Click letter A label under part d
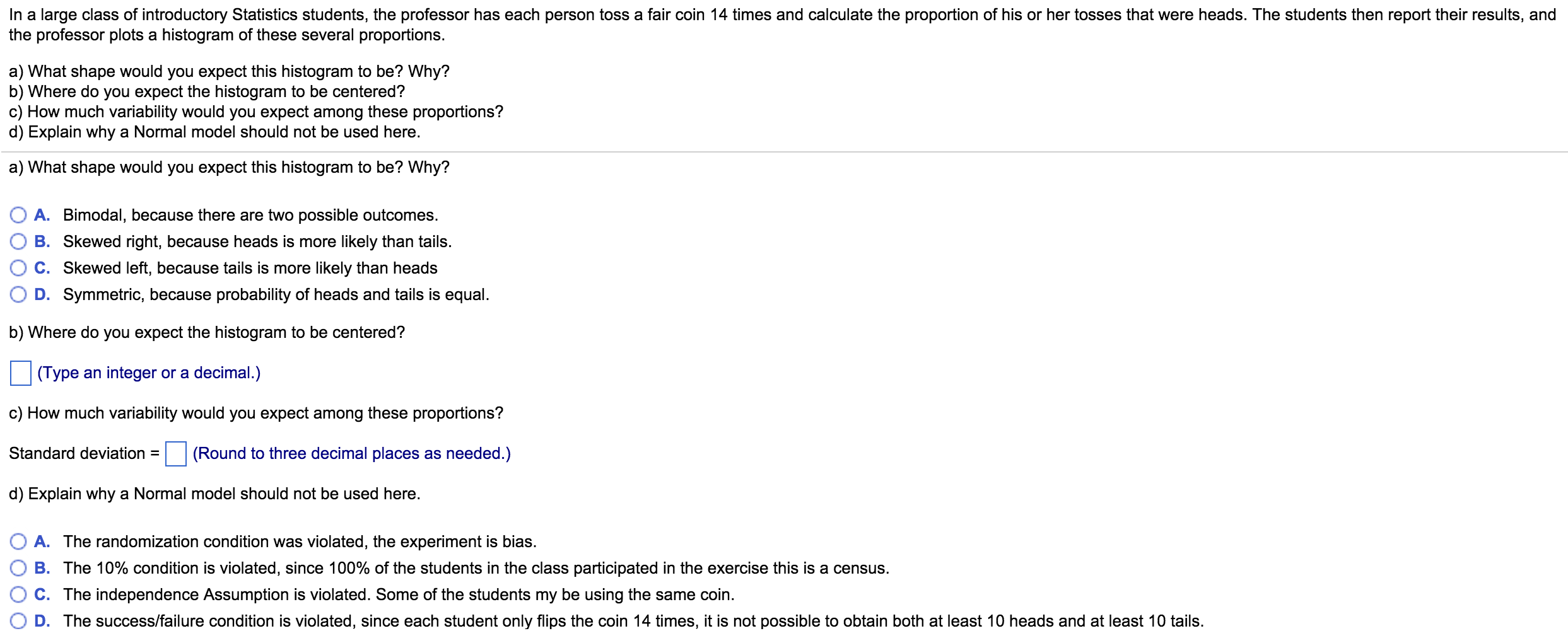The image size is (1568, 643). [42, 542]
